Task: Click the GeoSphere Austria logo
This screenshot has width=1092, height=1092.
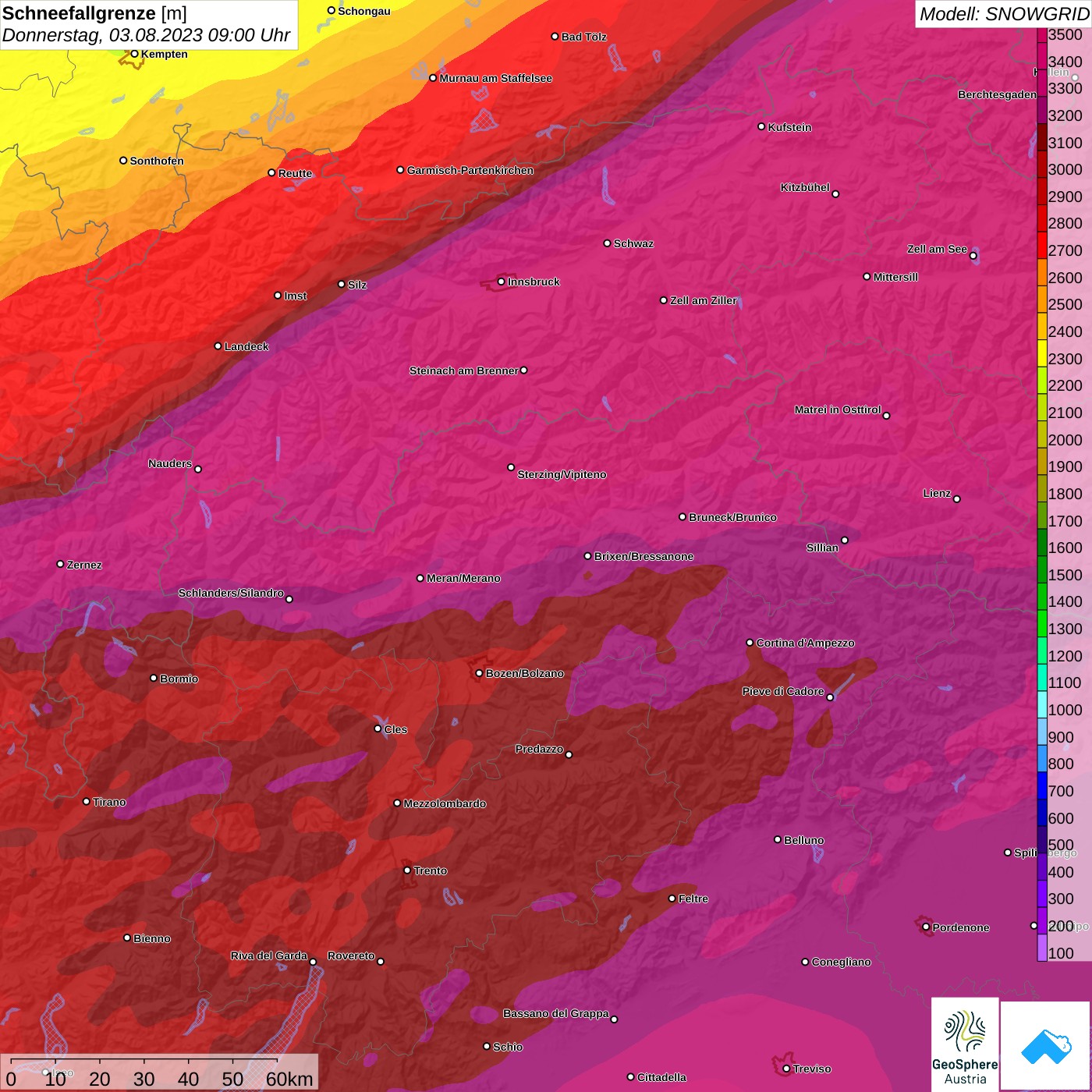Action: pos(965,1044)
